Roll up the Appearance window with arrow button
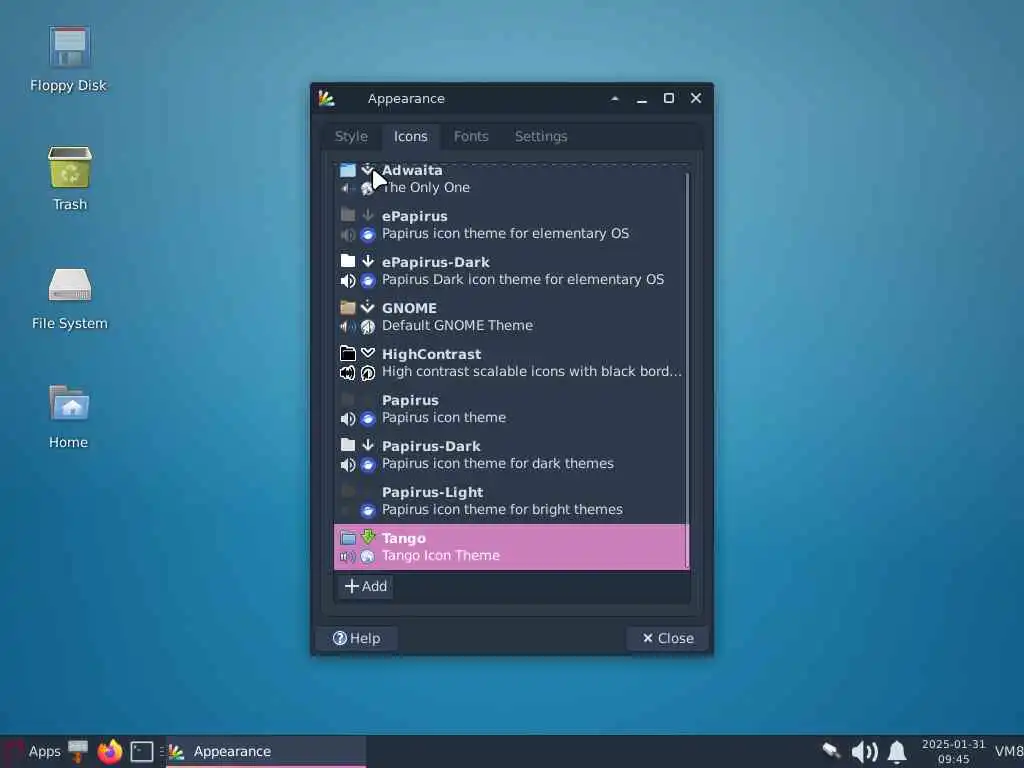Viewport: 1024px width, 768px height. [615, 99]
